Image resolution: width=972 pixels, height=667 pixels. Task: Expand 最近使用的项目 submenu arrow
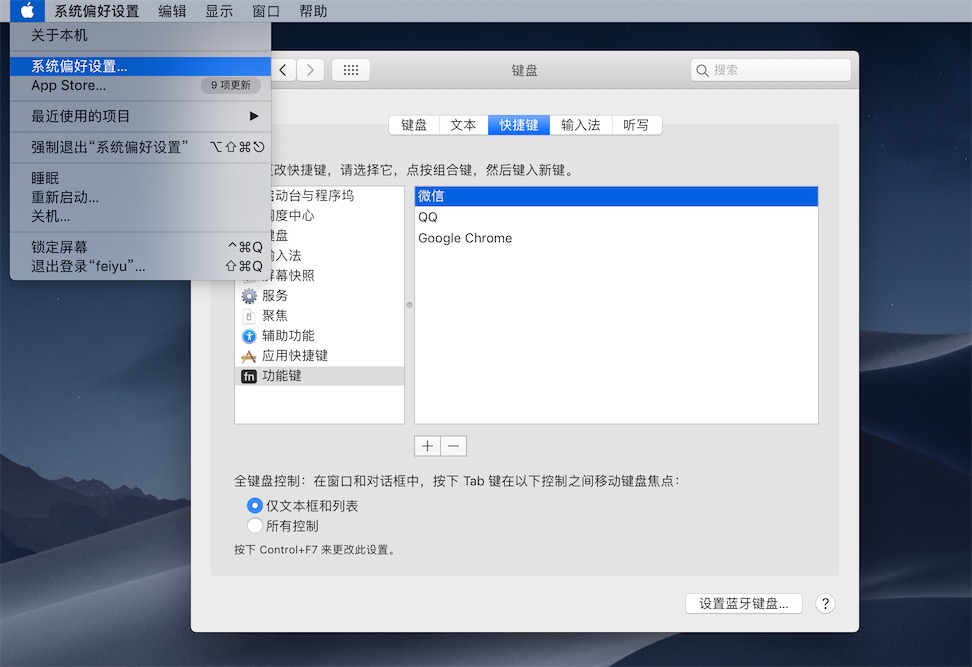254,116
